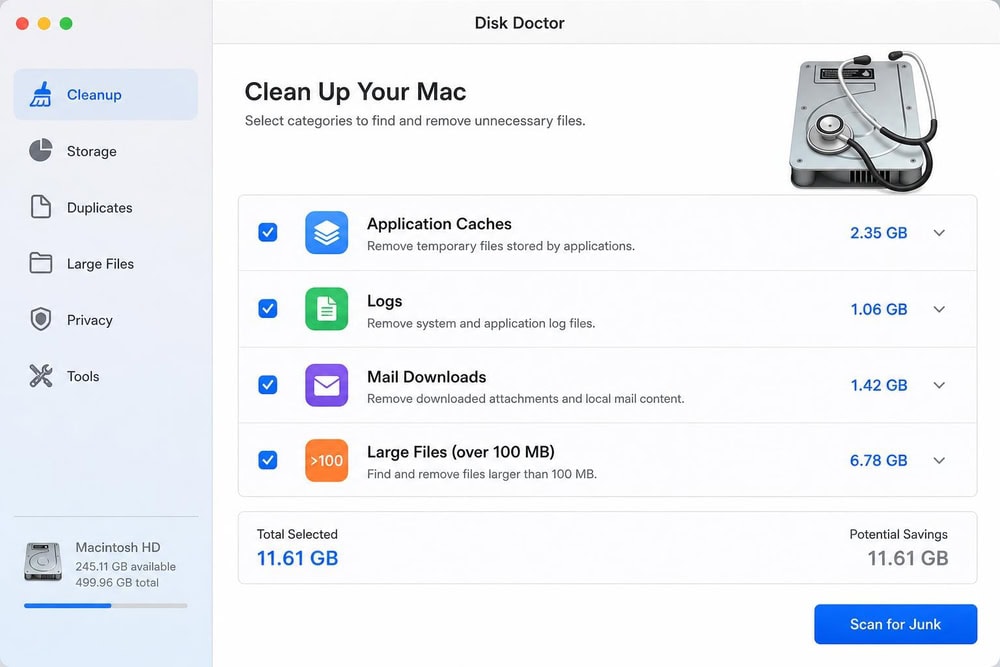Click 'Remove downloaded attachments and local mail content'
This screenshot has width=1000, height=667.
526,399
